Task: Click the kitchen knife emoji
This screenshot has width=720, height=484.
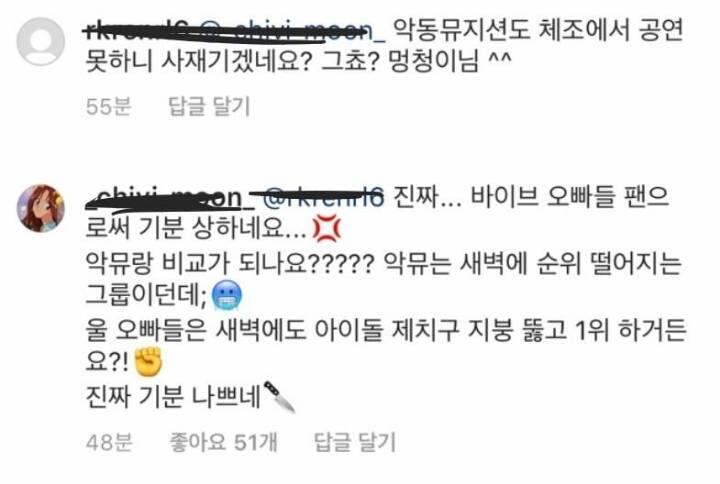Action: [x=280, y=397]
